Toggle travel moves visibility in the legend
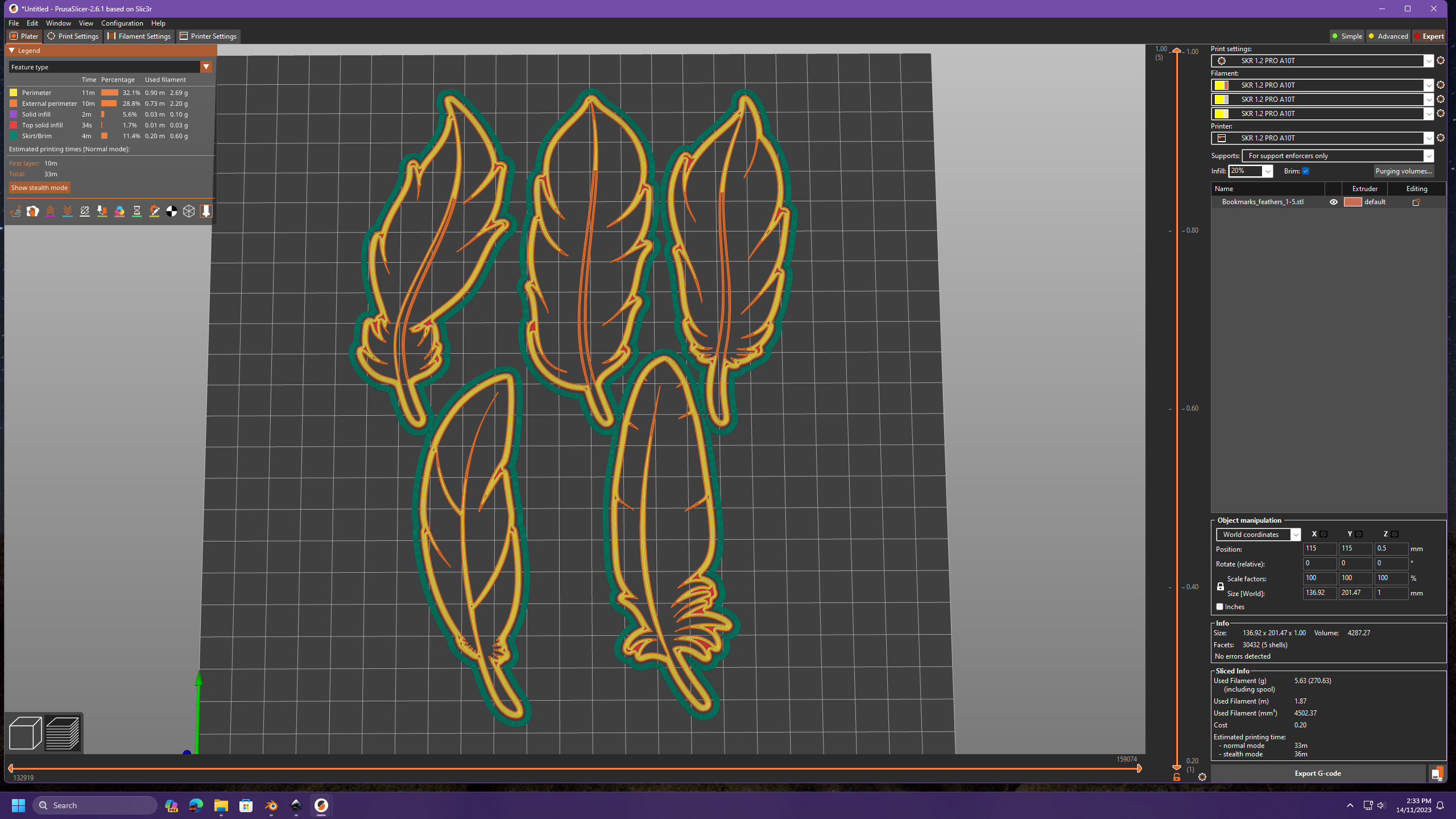Image resolution: width=1456 pixels, height=819 pixels. click(x=16, y=211)
